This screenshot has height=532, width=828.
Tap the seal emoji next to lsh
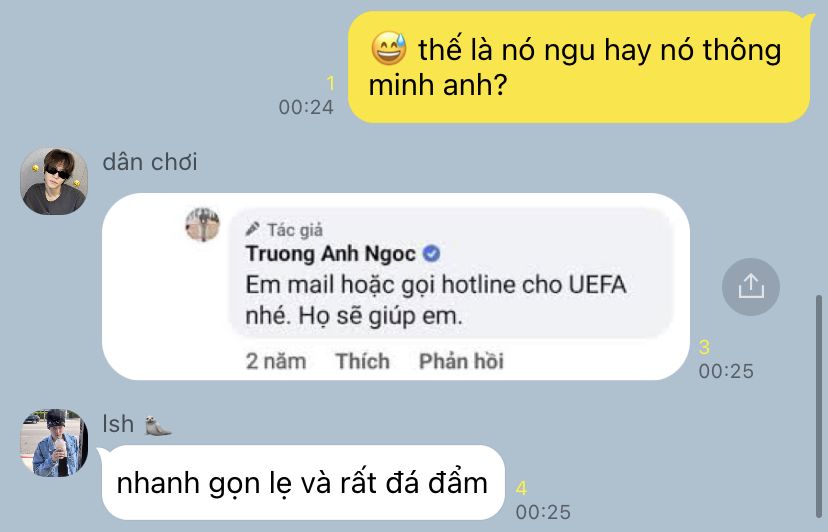(158, 425)
